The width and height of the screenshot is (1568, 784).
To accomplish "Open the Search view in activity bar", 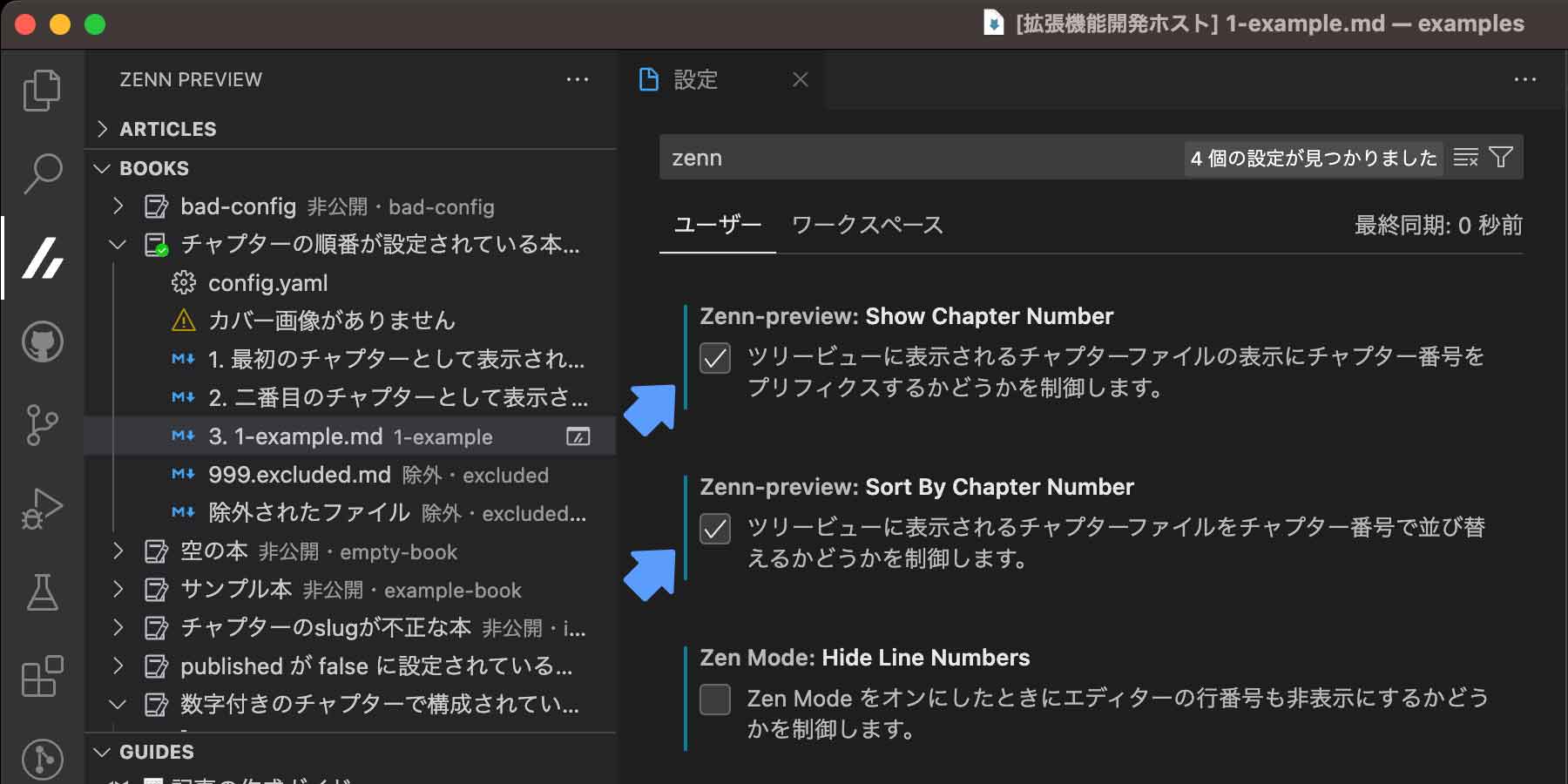I will (42, 174).
